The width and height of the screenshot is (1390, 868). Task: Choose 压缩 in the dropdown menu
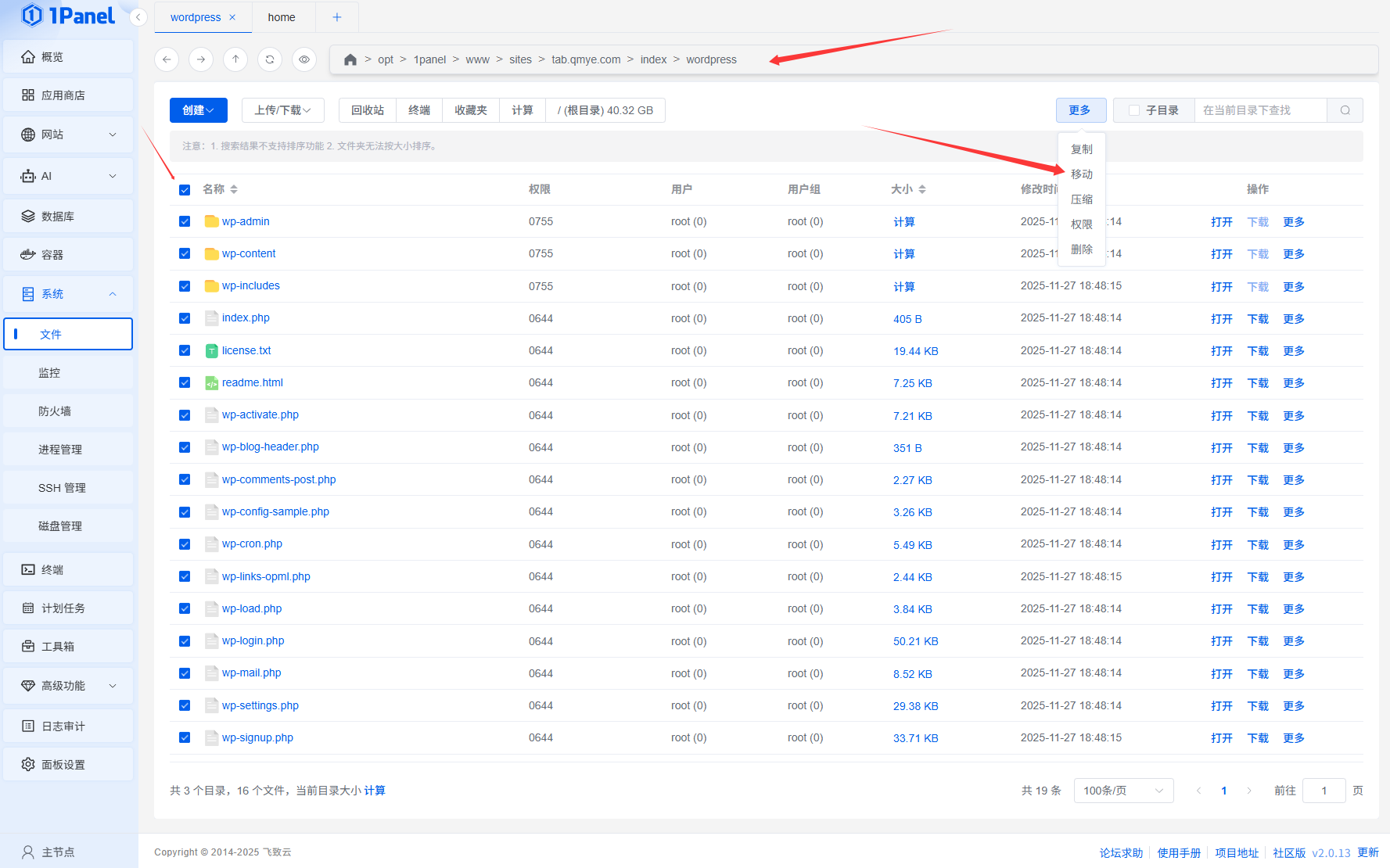pos(1081,199)
